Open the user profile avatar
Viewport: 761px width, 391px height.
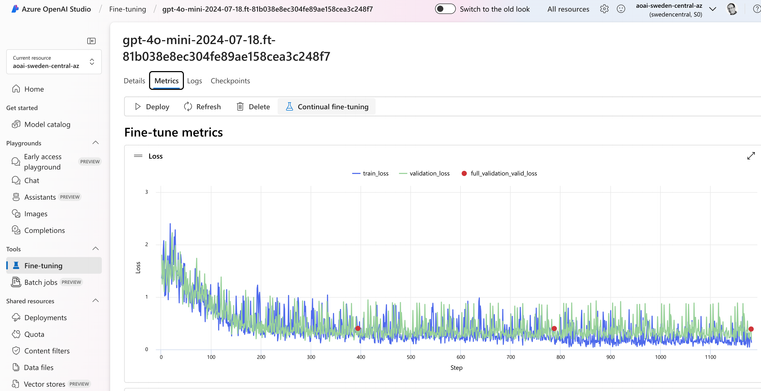(732, 9)
